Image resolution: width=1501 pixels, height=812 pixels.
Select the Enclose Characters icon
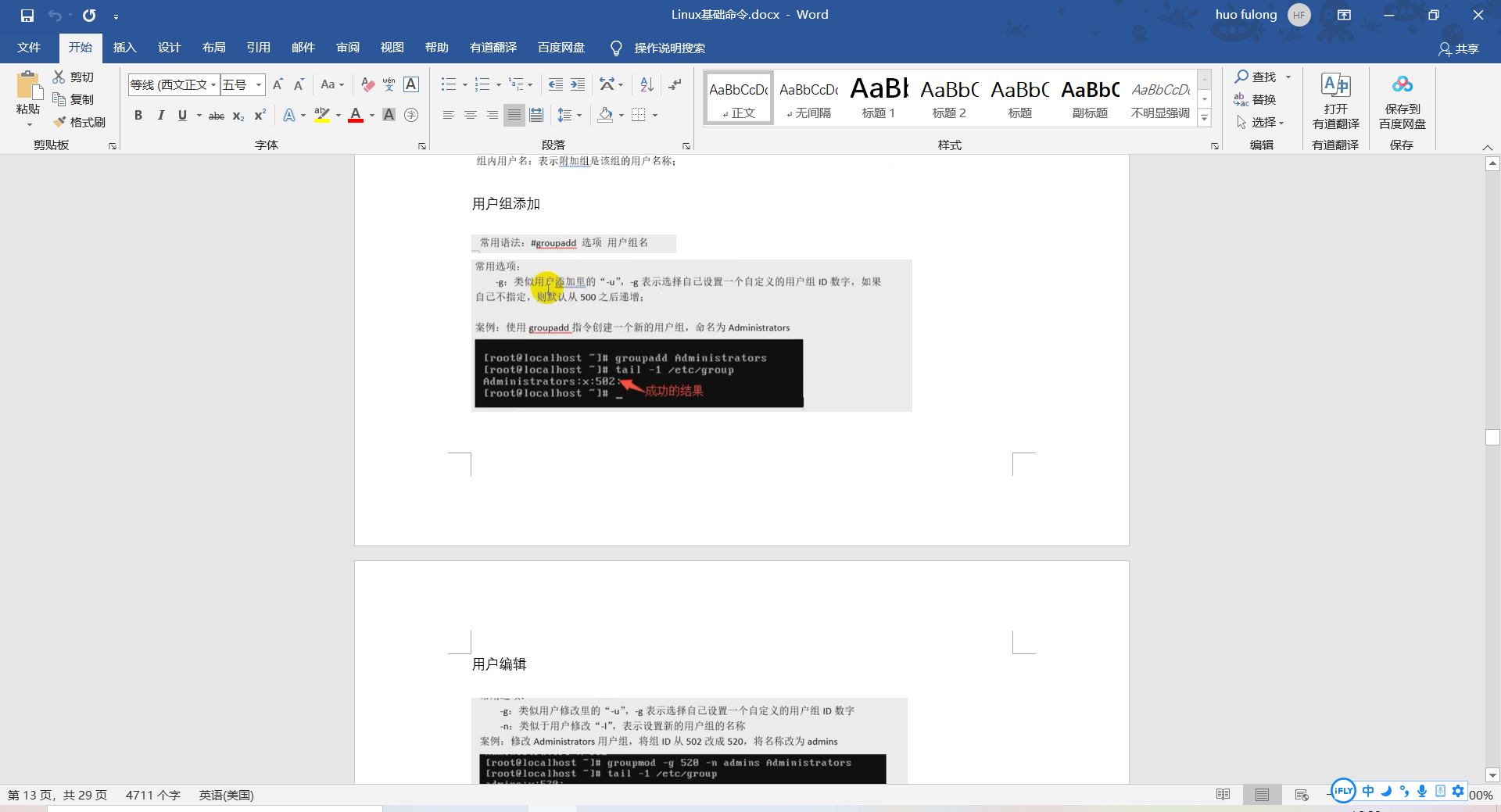412,115
